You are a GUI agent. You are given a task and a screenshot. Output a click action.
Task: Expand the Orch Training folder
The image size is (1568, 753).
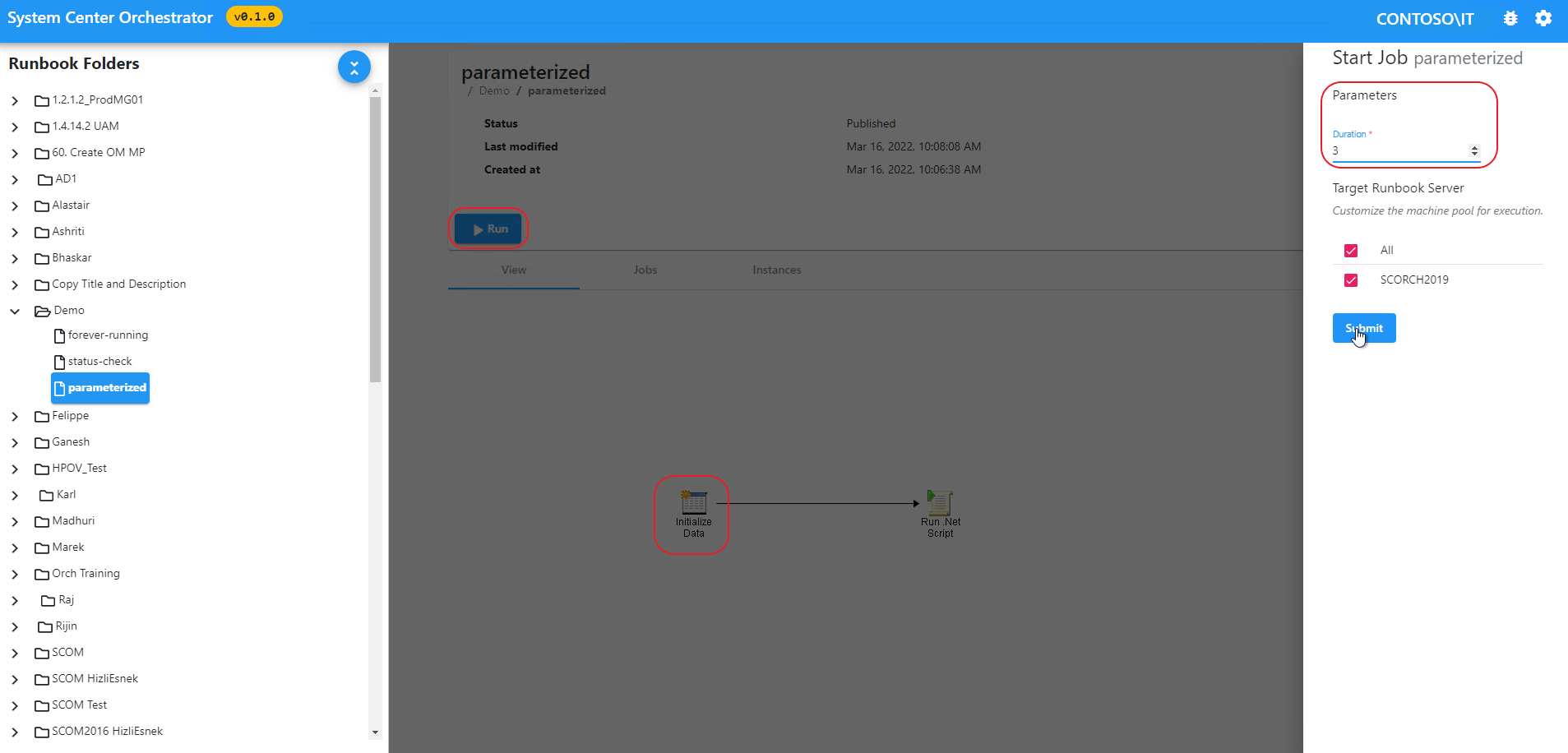pyautogui.click(x=14, y=573)
